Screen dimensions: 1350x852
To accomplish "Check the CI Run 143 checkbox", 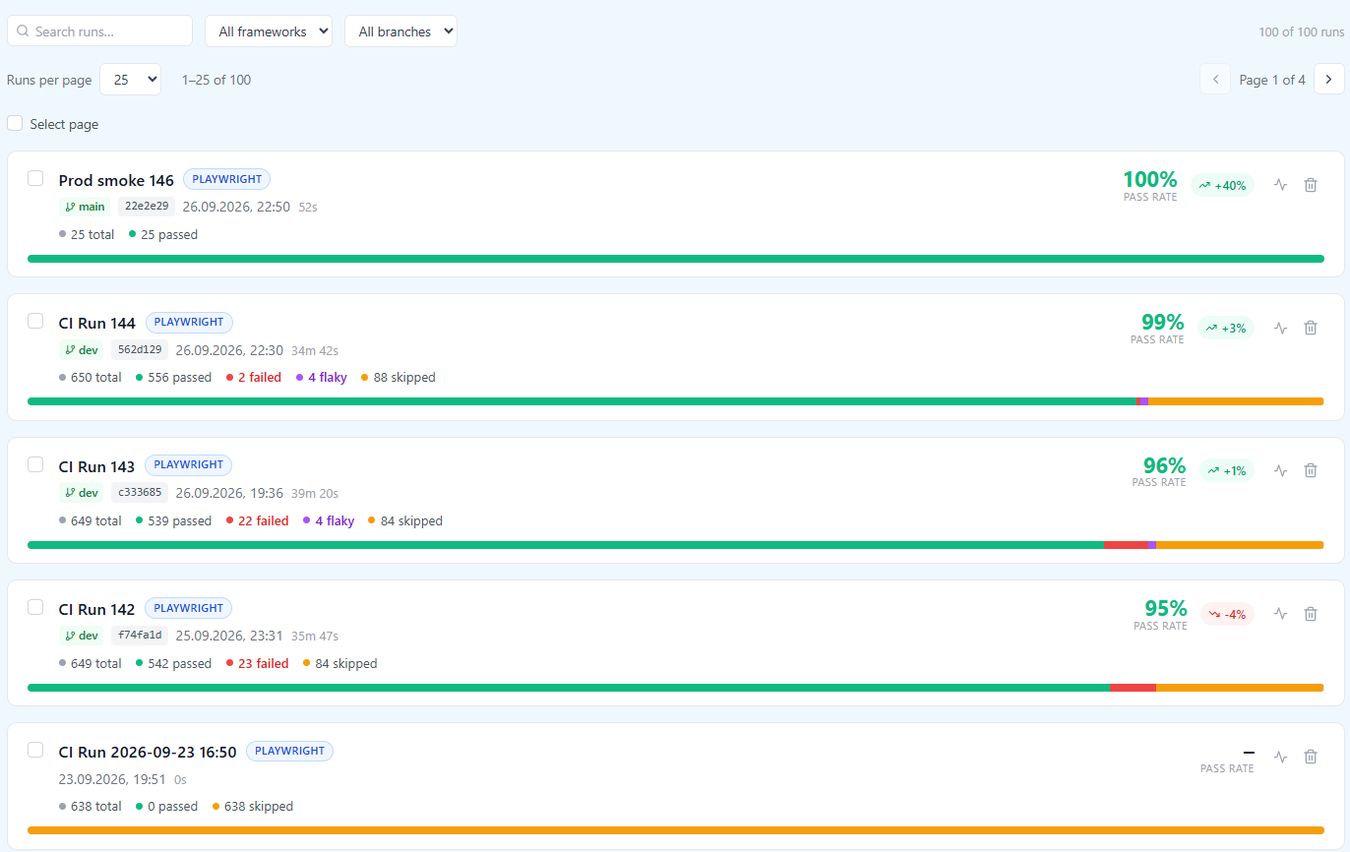I will coord(35,464).
